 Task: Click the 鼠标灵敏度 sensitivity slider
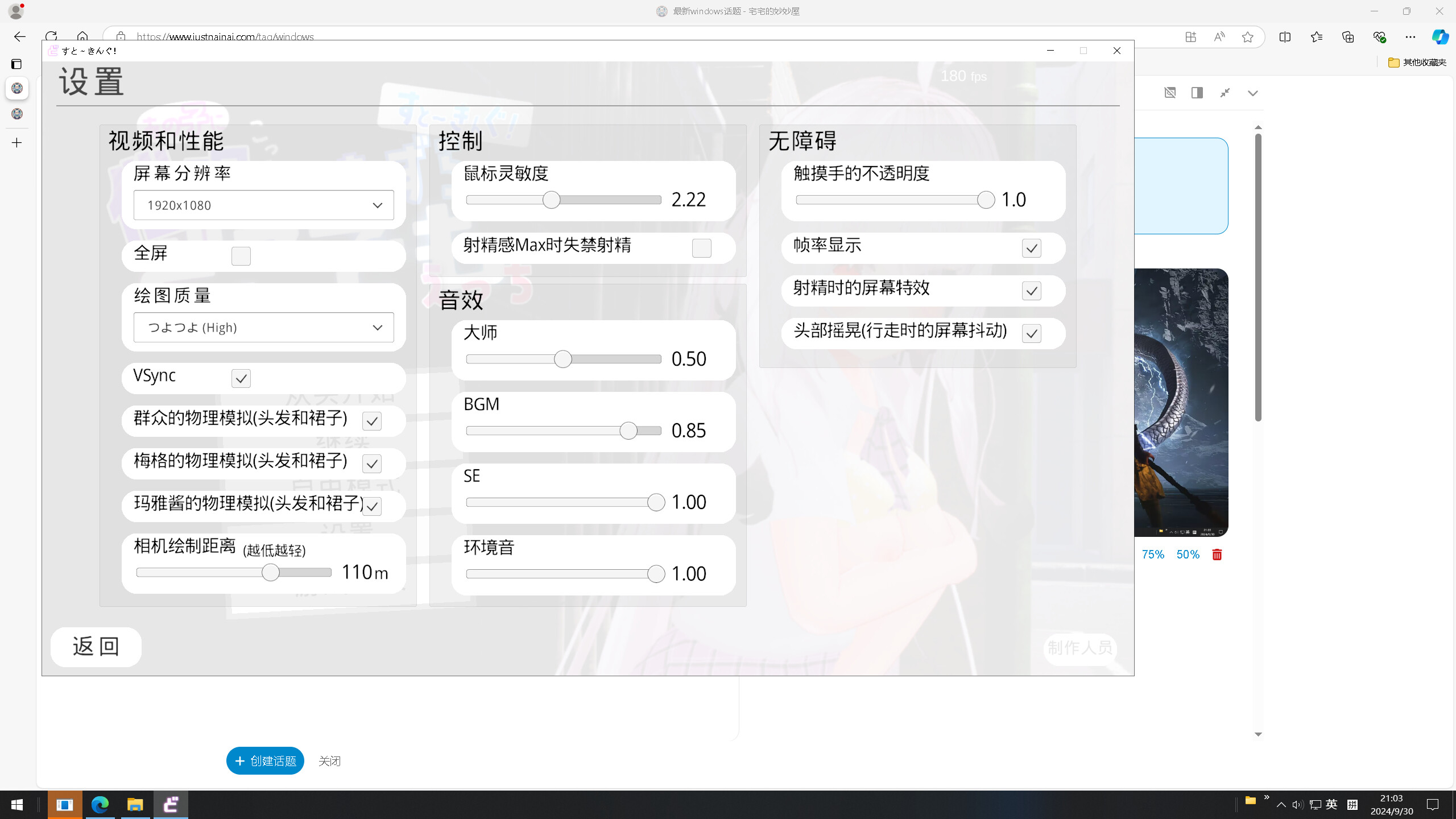click(564, 200)
